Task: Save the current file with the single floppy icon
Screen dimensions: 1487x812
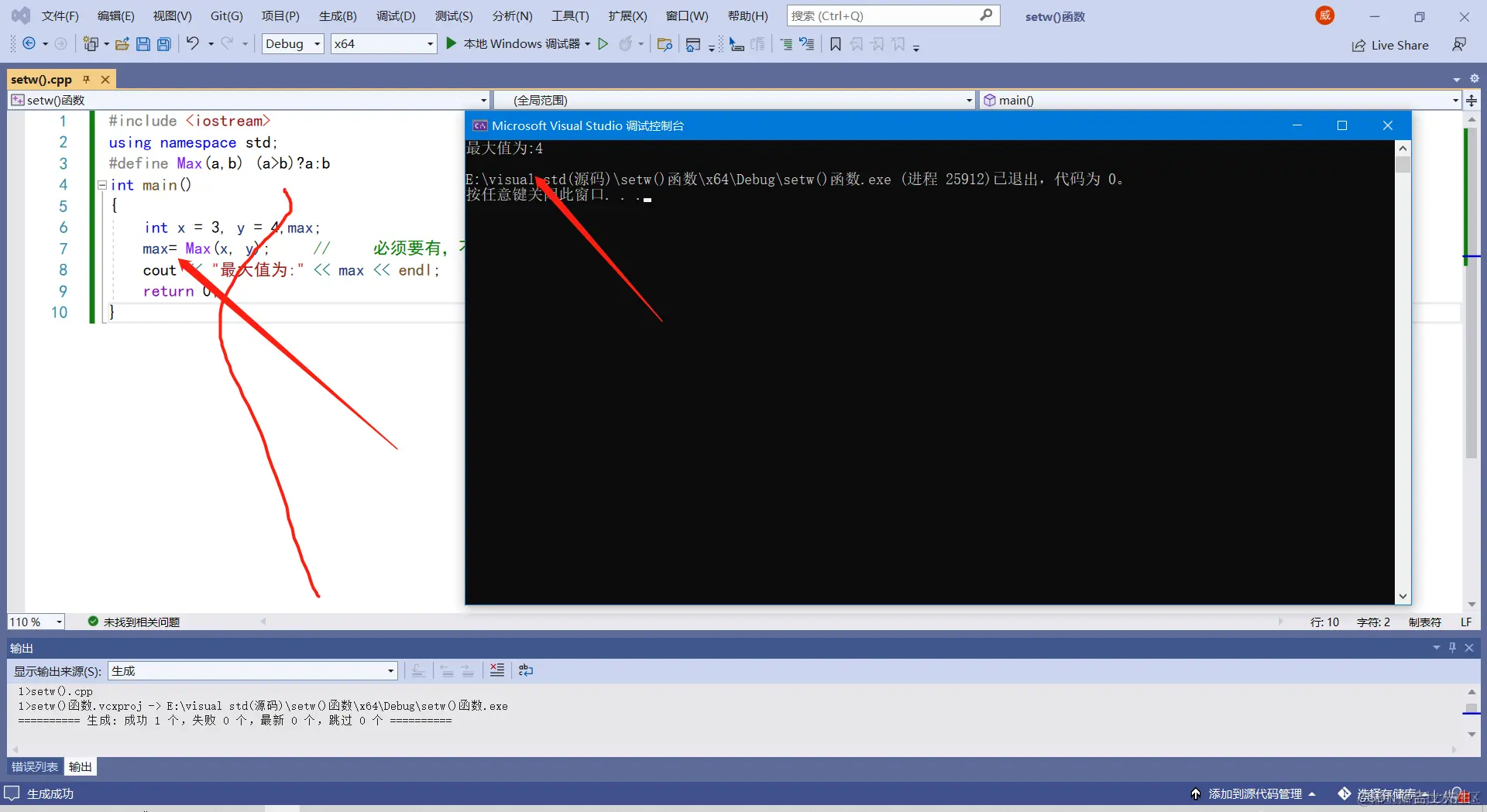Action: 143,44
